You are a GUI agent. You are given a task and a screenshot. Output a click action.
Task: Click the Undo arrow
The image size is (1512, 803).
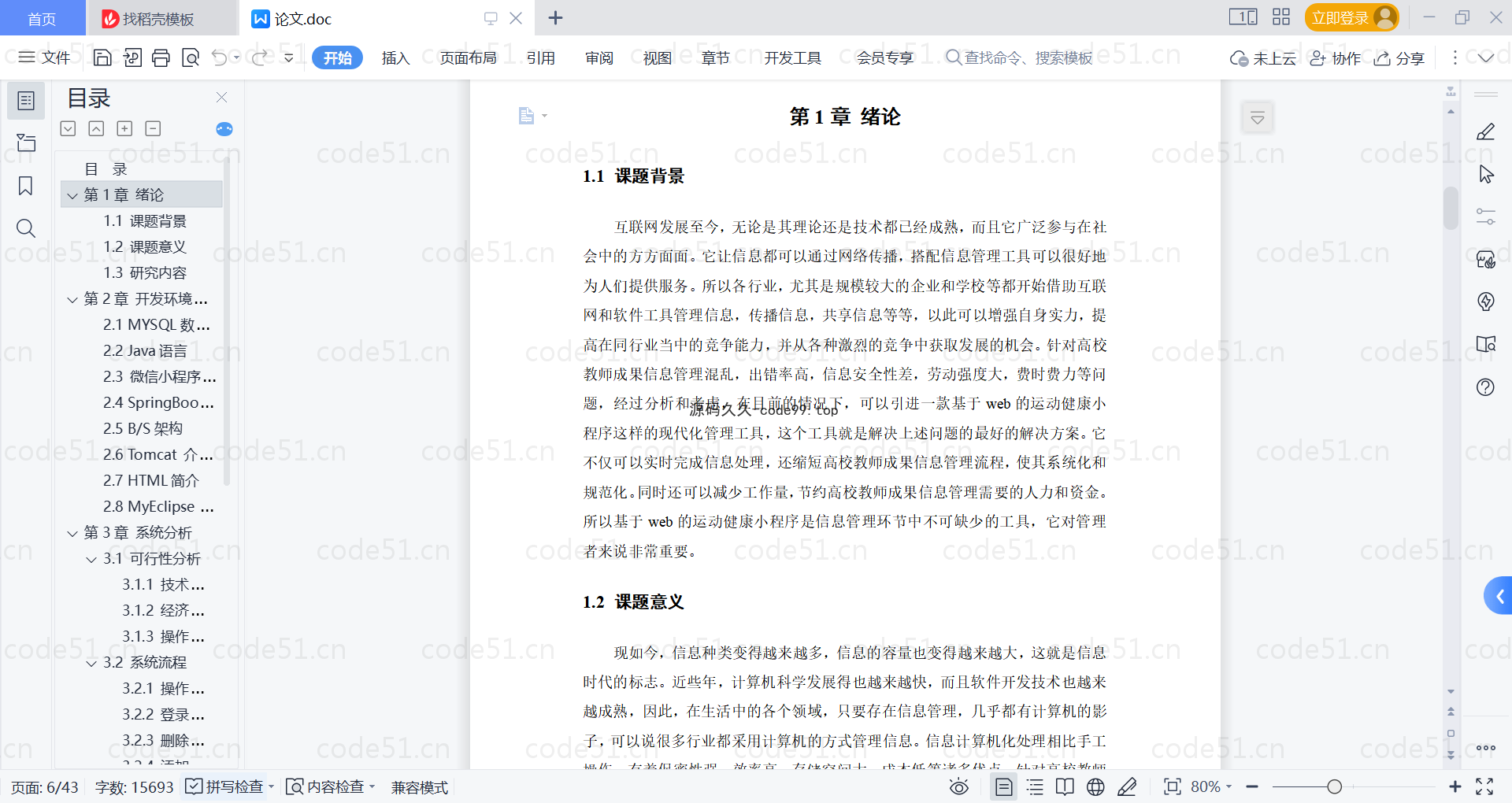point(220,57)
